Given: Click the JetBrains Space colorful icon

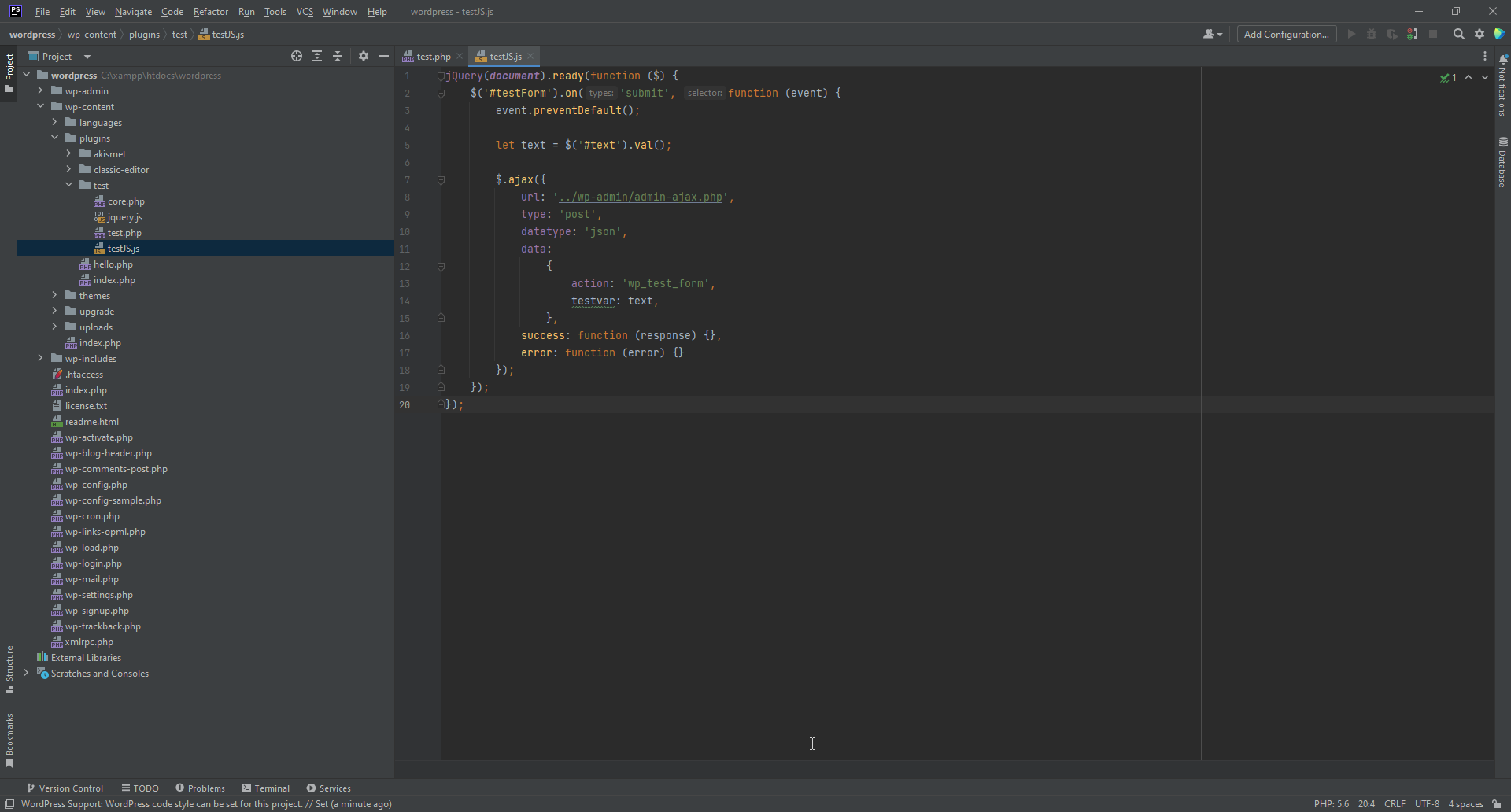Looking at the screenshot, I should (x=1500, y=34).
